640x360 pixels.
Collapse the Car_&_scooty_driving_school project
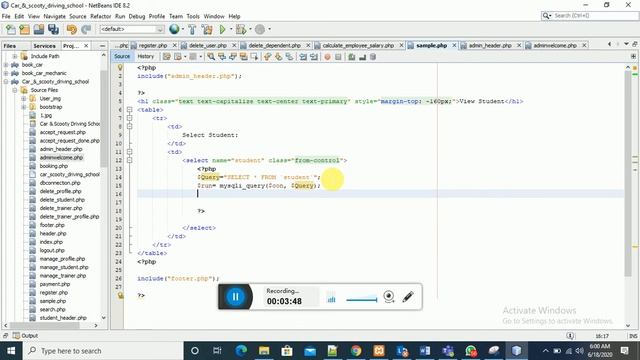pos(6,82)
